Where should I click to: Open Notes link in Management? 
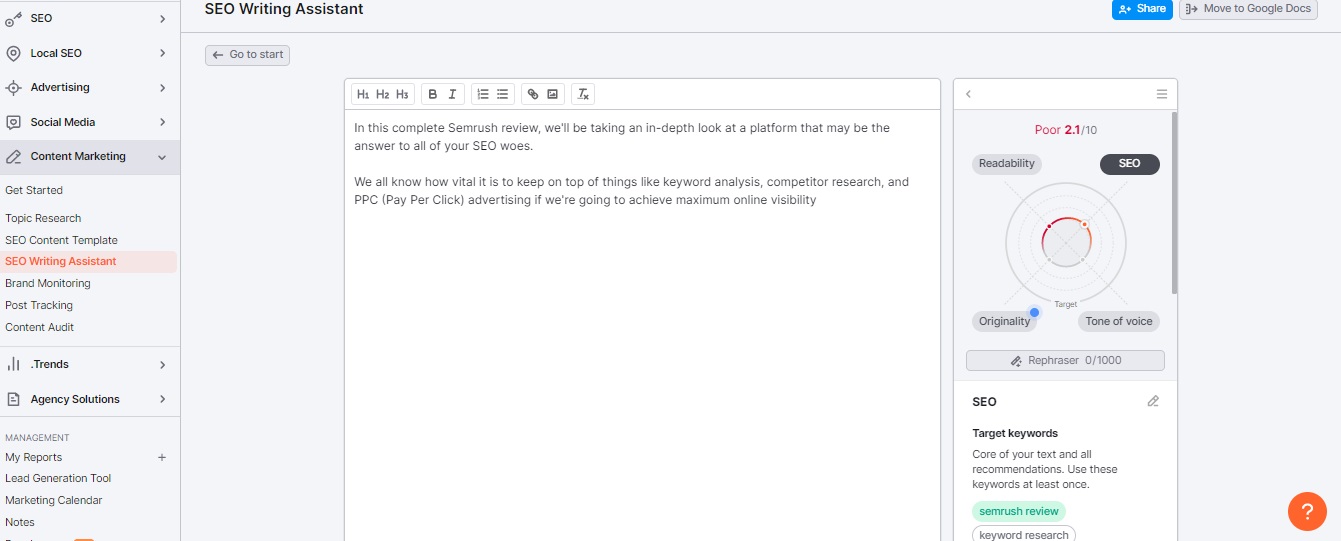pos(20,522)
